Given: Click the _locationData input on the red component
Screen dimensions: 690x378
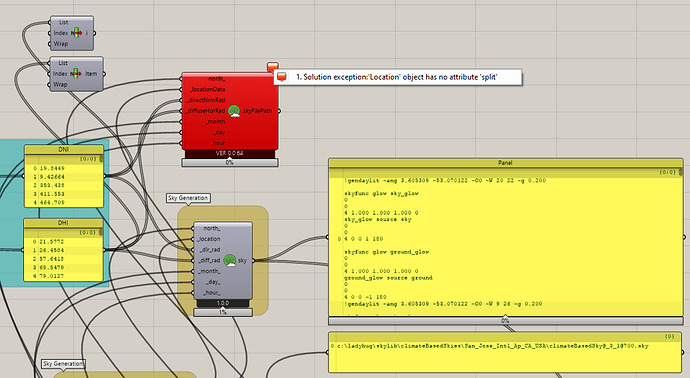Looking at the screenshot, I should click(207, 89).
